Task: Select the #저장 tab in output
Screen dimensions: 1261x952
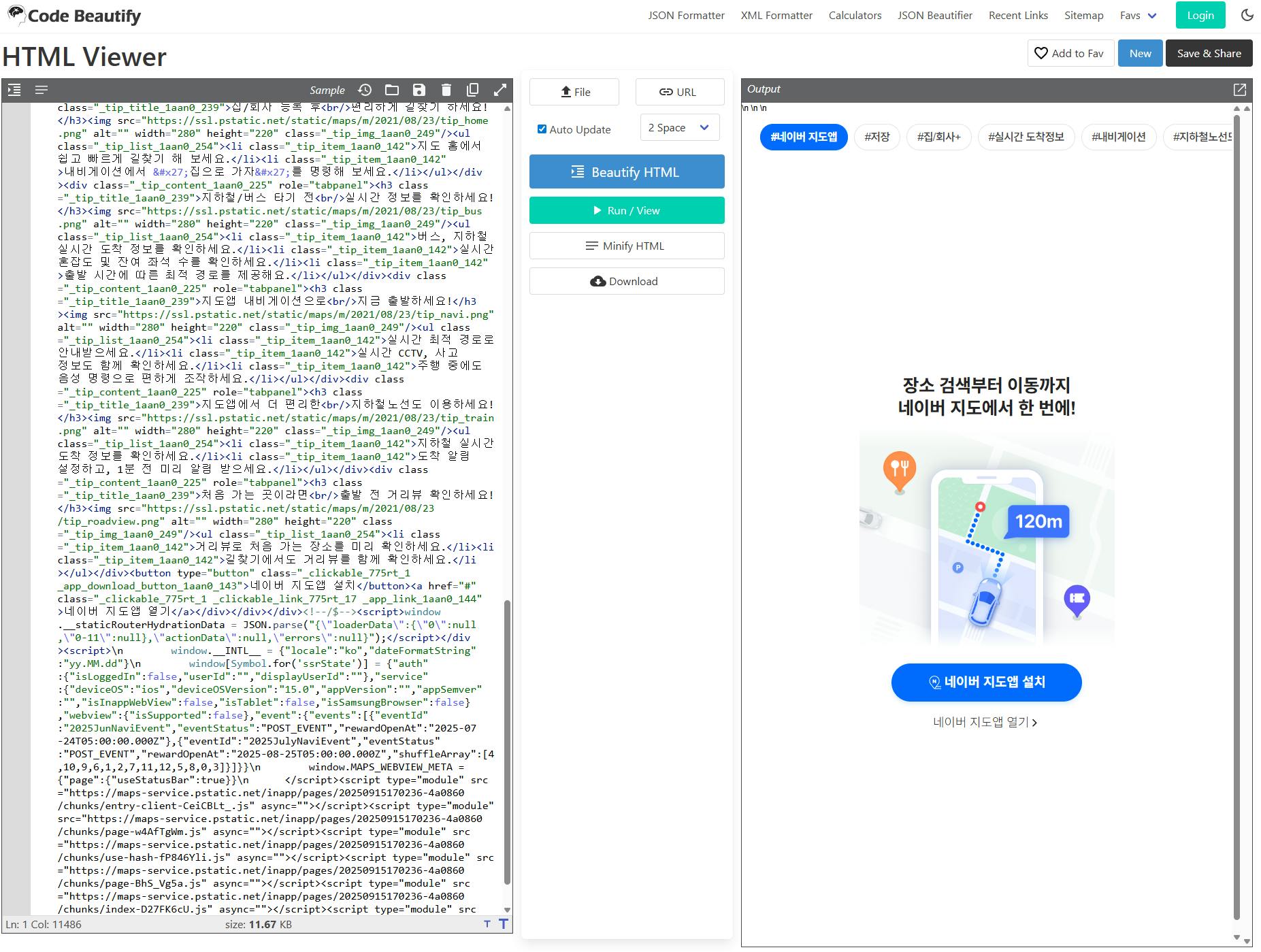Action: [877, 137]
